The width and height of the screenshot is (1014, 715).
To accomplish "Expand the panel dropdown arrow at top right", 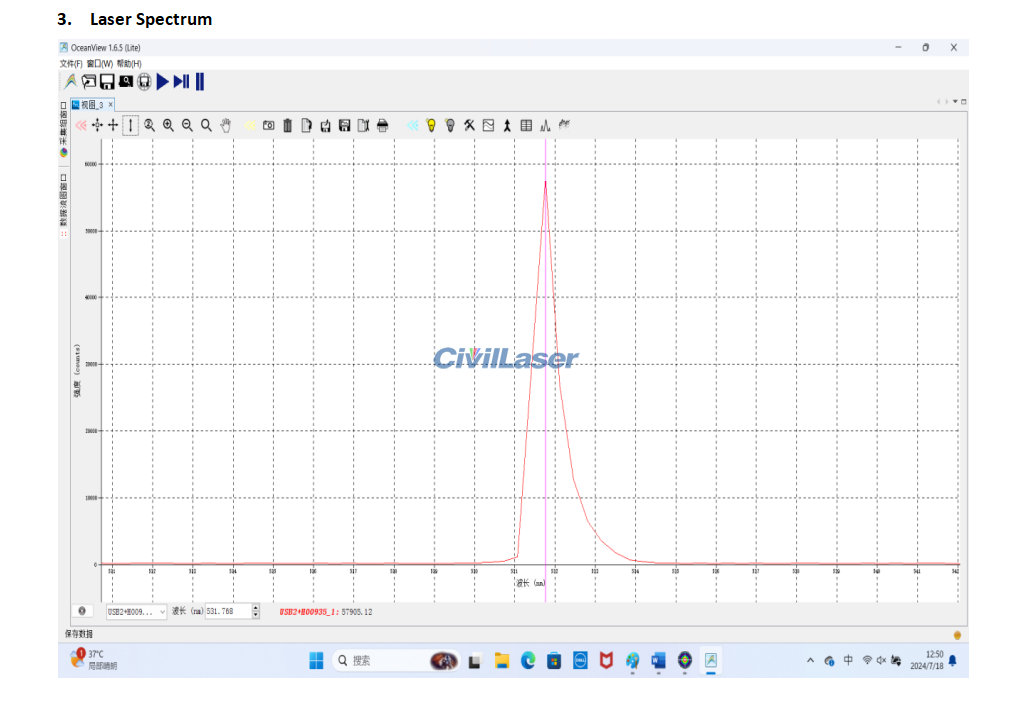I will 955,102.
